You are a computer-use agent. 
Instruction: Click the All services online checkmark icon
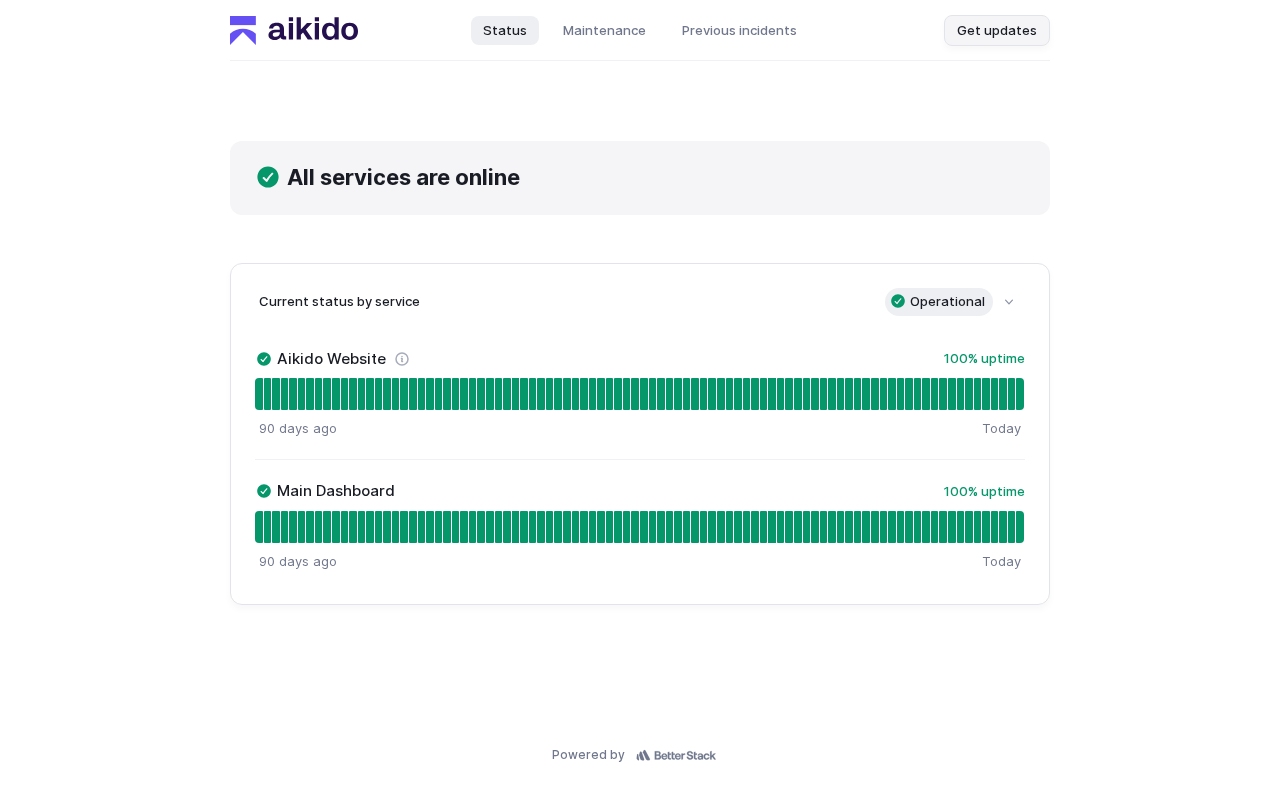268,177
